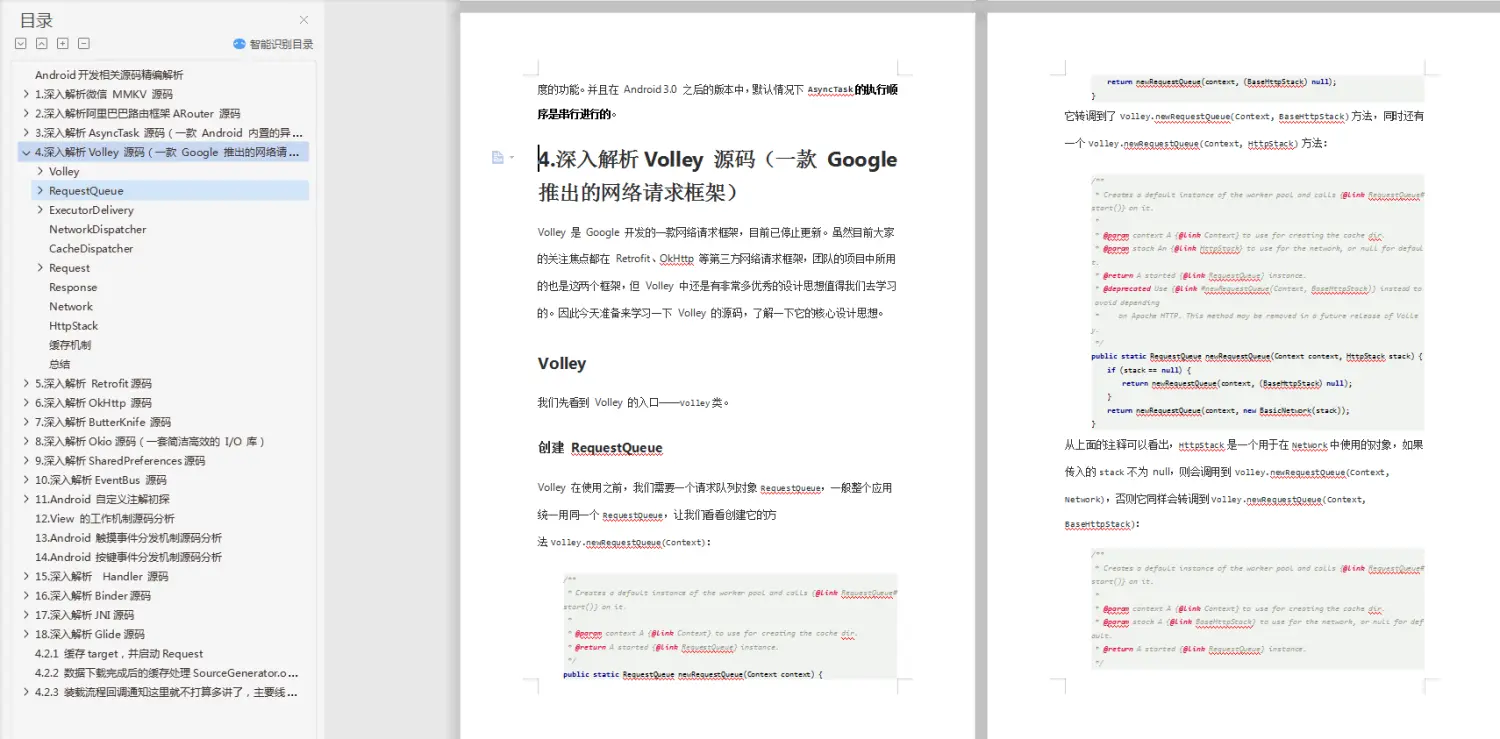Run 智能识别目录 smart outline detection
This screenshot has height=739, width=1500.
[273, 44]
